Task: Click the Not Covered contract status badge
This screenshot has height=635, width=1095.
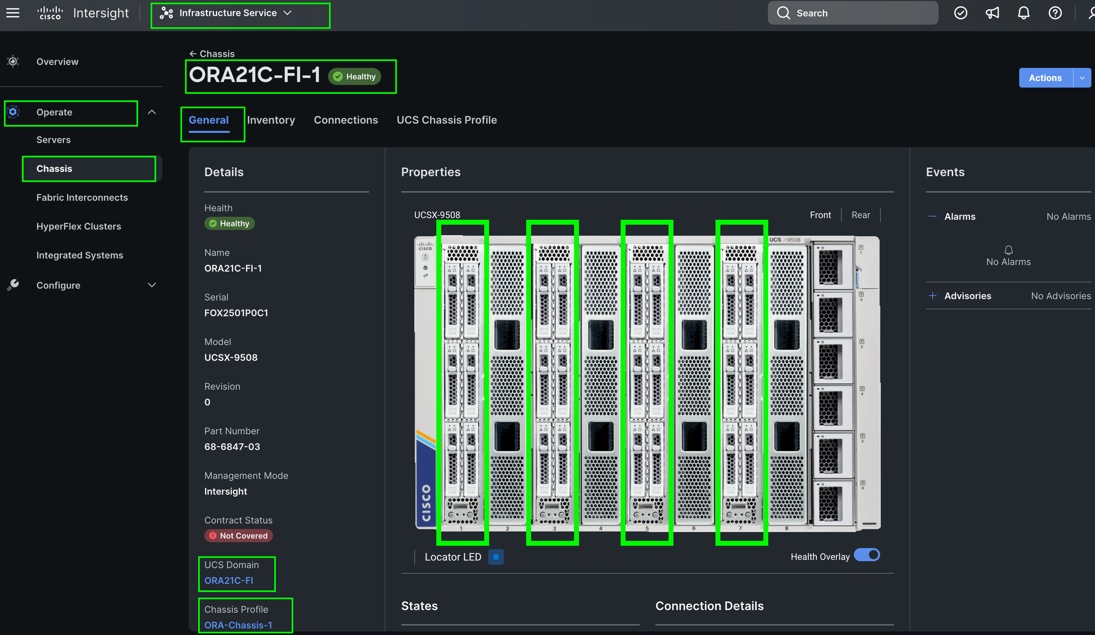Action: (238, 536)
